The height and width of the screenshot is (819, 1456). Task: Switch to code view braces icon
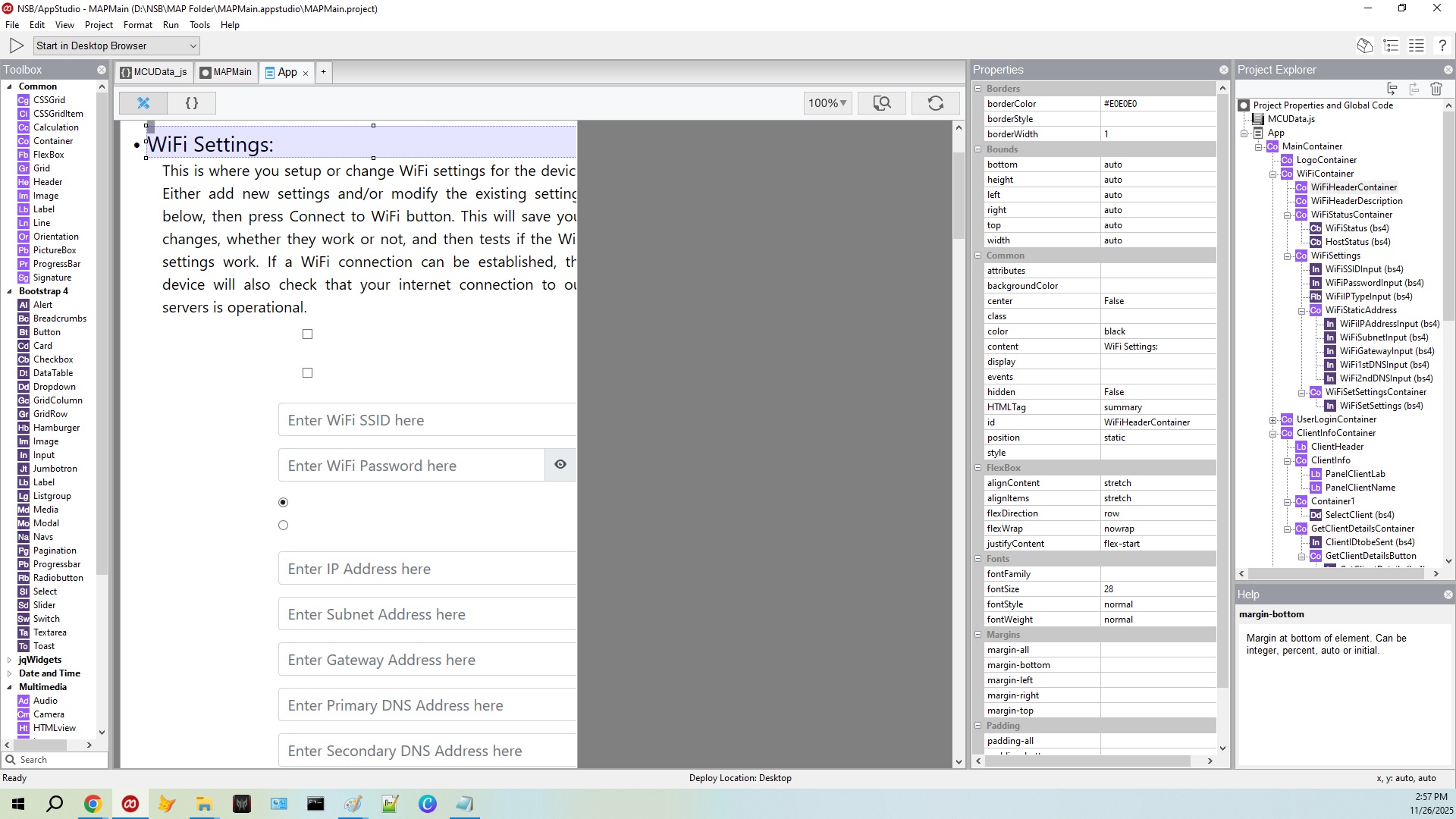click(192, 103)
